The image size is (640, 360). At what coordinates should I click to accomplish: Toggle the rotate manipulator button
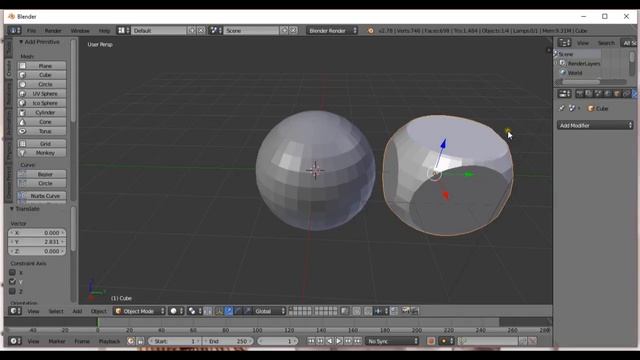238,311
